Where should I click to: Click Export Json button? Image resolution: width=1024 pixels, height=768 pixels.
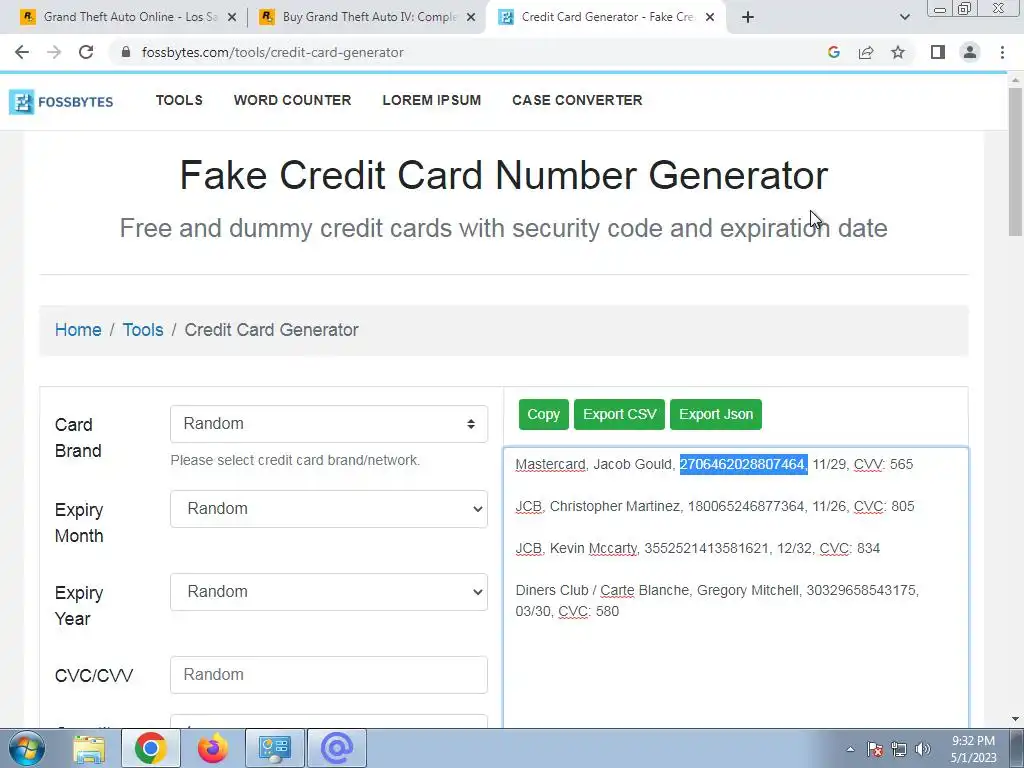716,415
